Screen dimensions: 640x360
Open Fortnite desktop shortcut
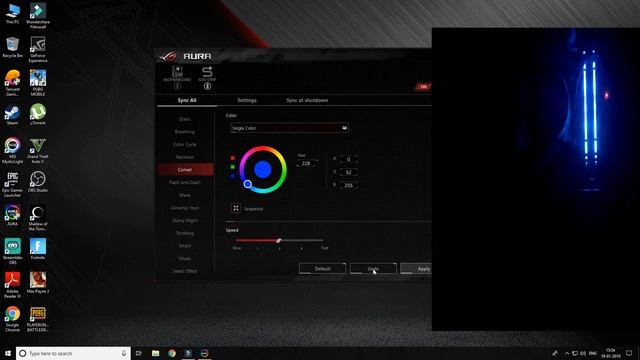coord(38,249)
